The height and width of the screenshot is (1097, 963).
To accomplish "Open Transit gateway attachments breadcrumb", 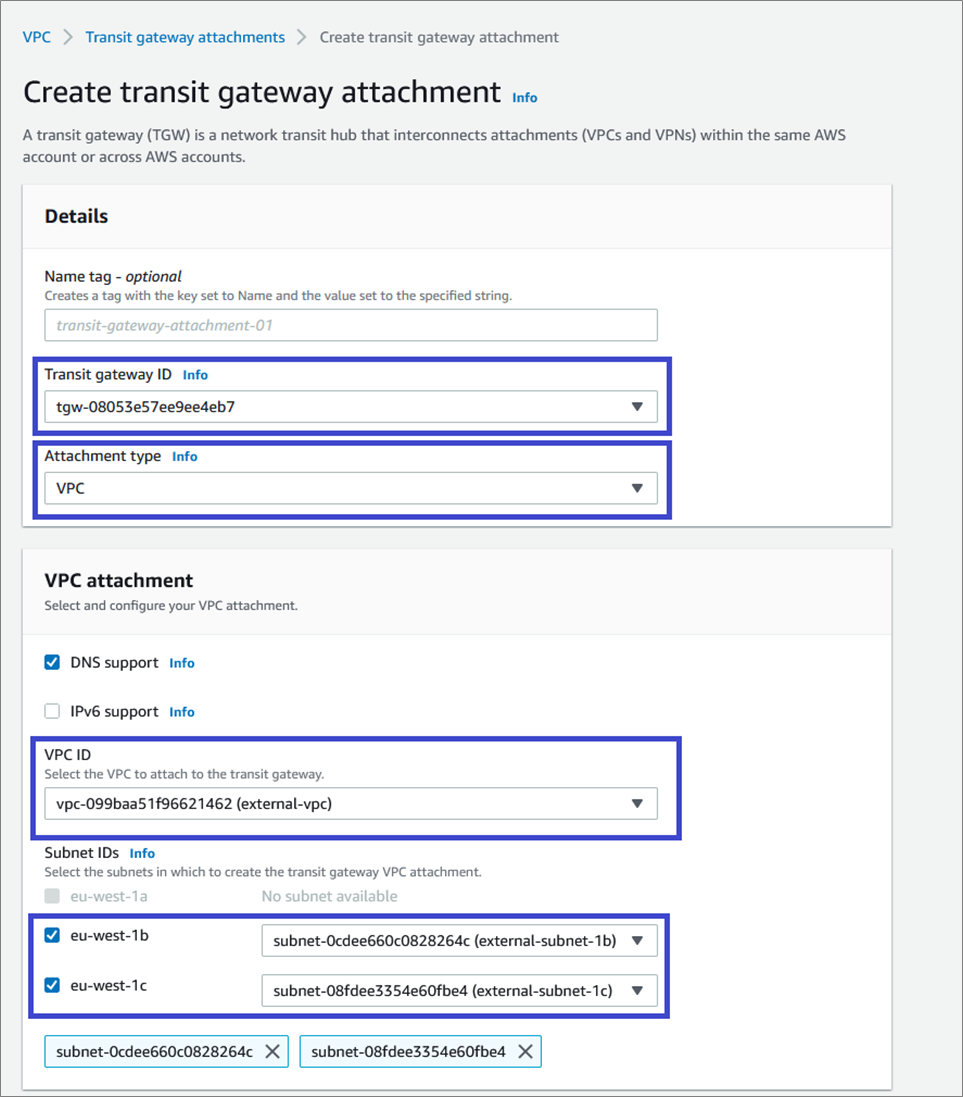I will coord(185,37).
